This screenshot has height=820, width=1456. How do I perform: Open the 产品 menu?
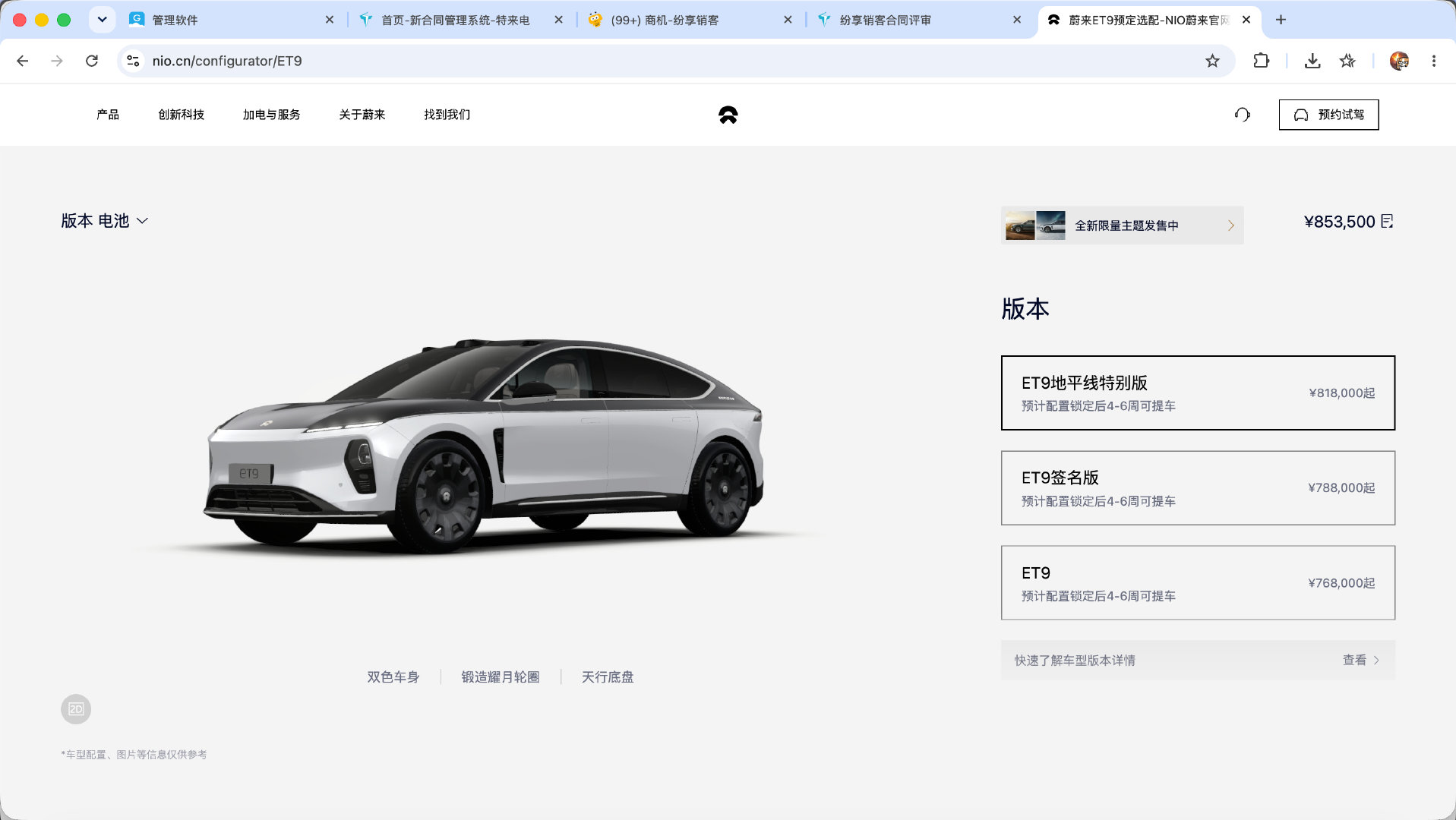coord(108,115)
